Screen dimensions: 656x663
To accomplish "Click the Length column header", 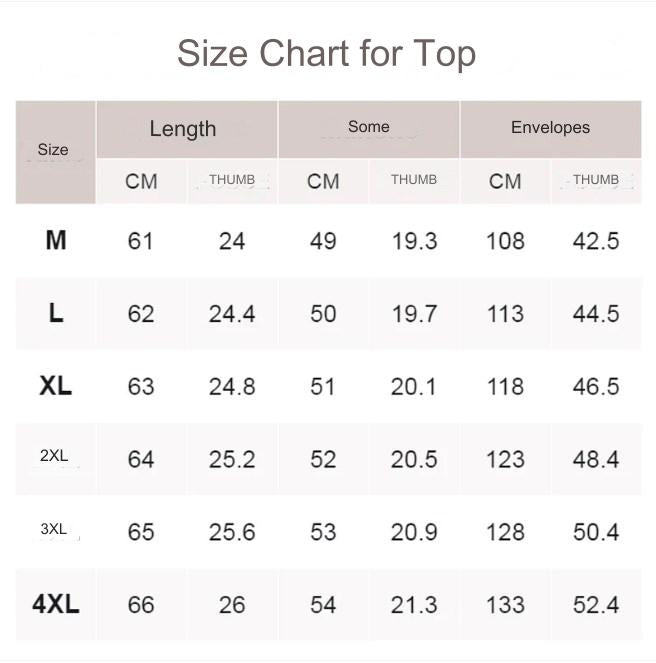I will click(x=183, y=128).
